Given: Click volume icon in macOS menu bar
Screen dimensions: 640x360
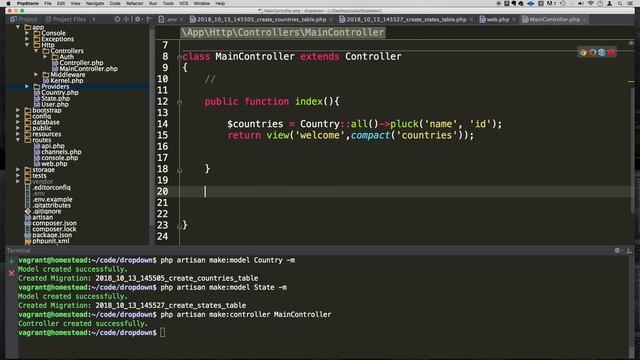Looking at the screenshot, I should [x=580, y=3].
